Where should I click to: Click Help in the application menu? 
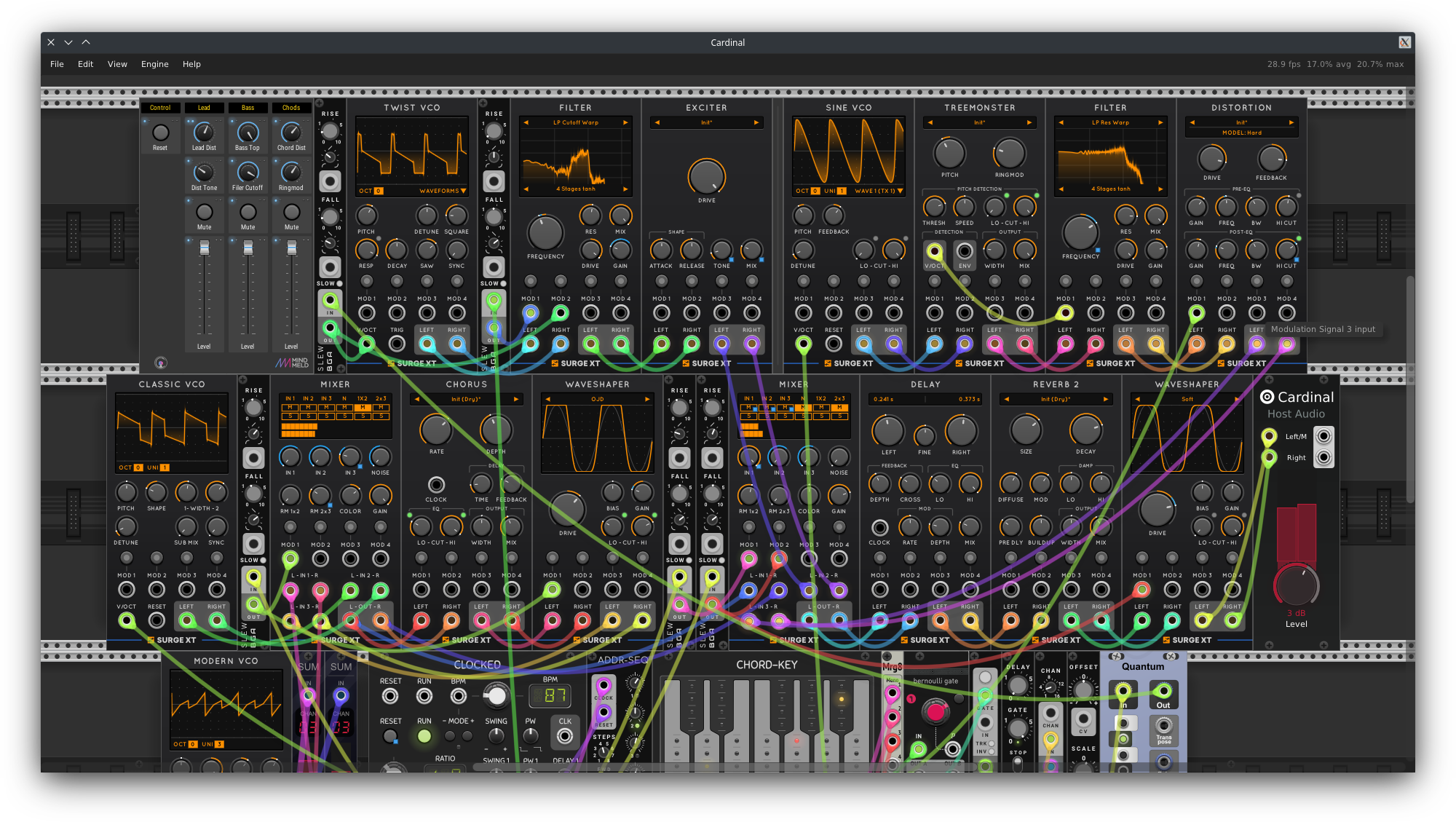pos(190,64)
